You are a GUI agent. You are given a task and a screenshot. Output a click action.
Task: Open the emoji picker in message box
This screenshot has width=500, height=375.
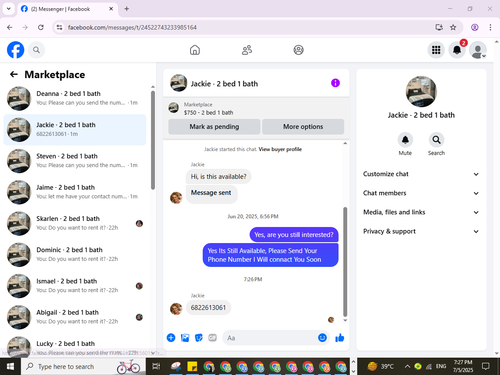coord(322,338)
